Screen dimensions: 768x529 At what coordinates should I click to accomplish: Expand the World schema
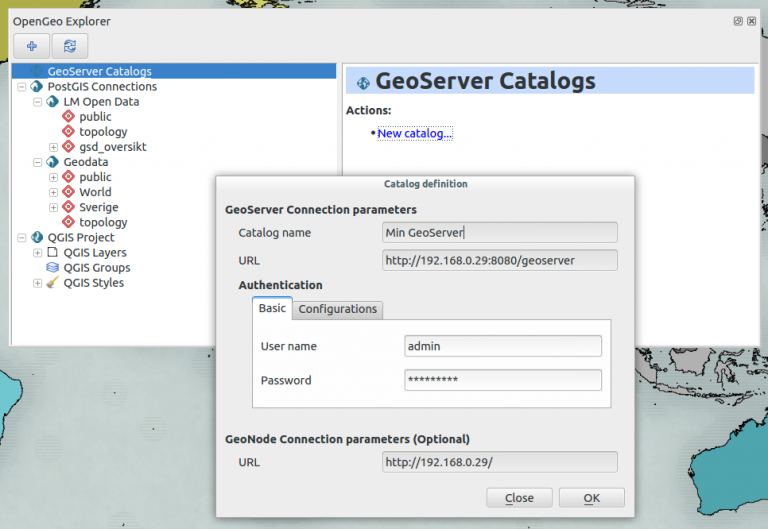click(53, 192)
